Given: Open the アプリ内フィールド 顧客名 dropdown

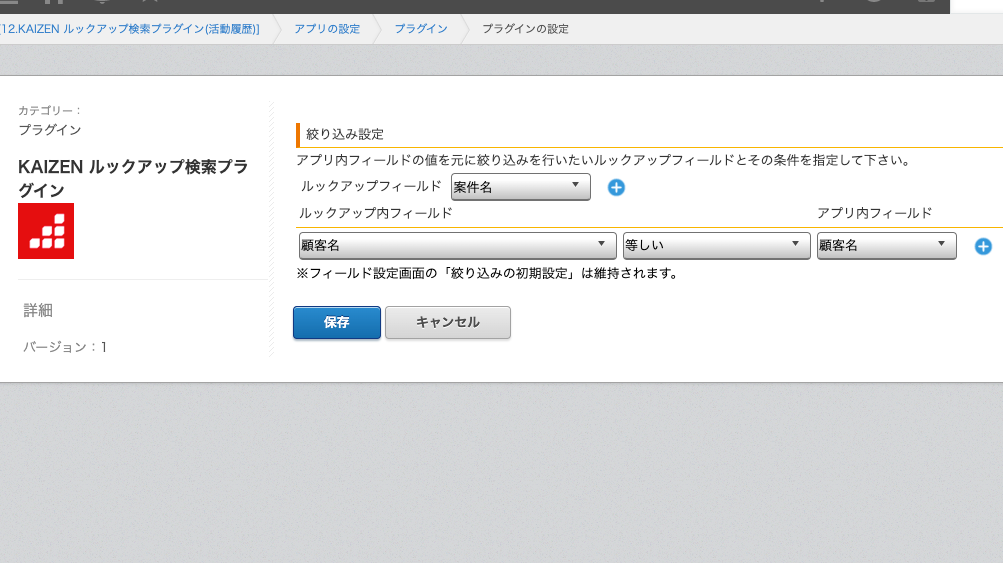Looking at the screenshot, I should pyautogui.click(x=887, y=246).
